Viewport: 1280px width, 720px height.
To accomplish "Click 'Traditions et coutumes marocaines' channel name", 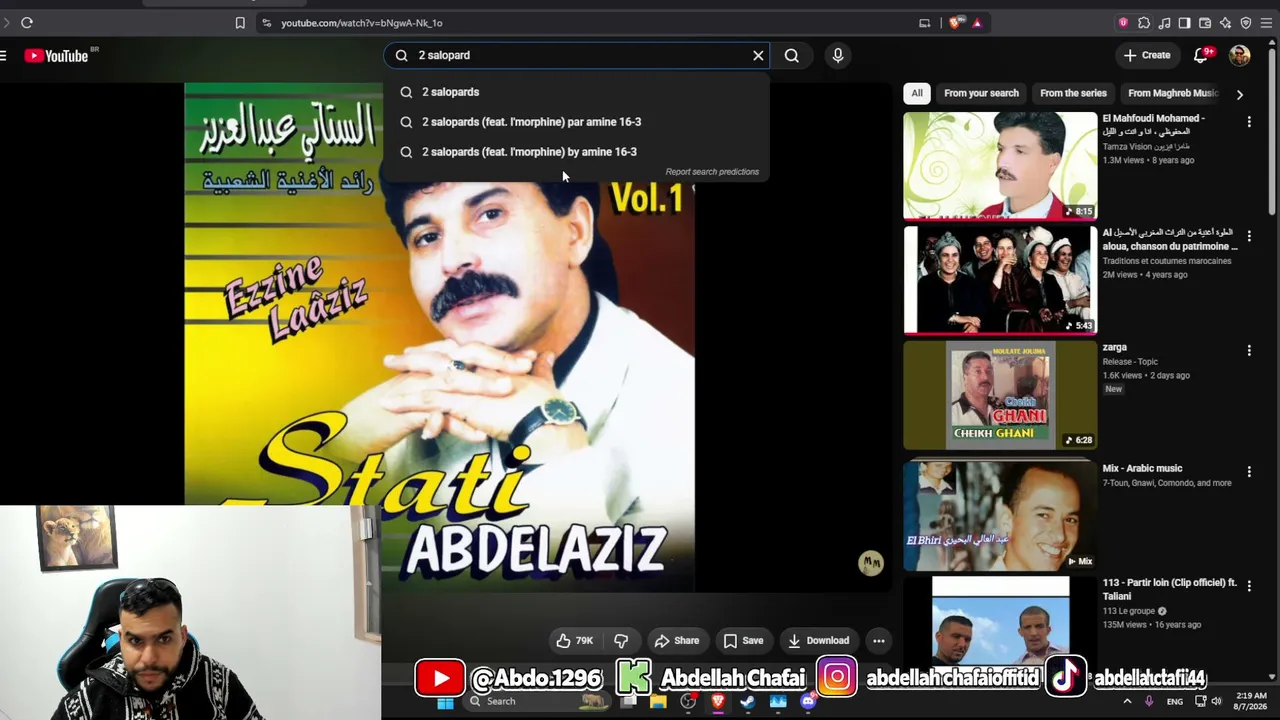I will [x=1167, y=261].
